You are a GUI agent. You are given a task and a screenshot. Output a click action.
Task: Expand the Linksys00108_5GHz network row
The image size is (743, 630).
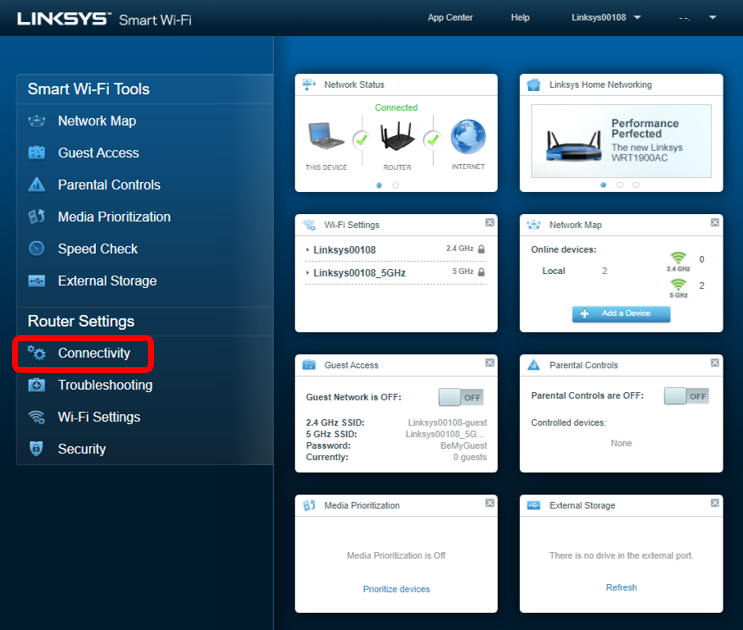(x=396, y=273)
